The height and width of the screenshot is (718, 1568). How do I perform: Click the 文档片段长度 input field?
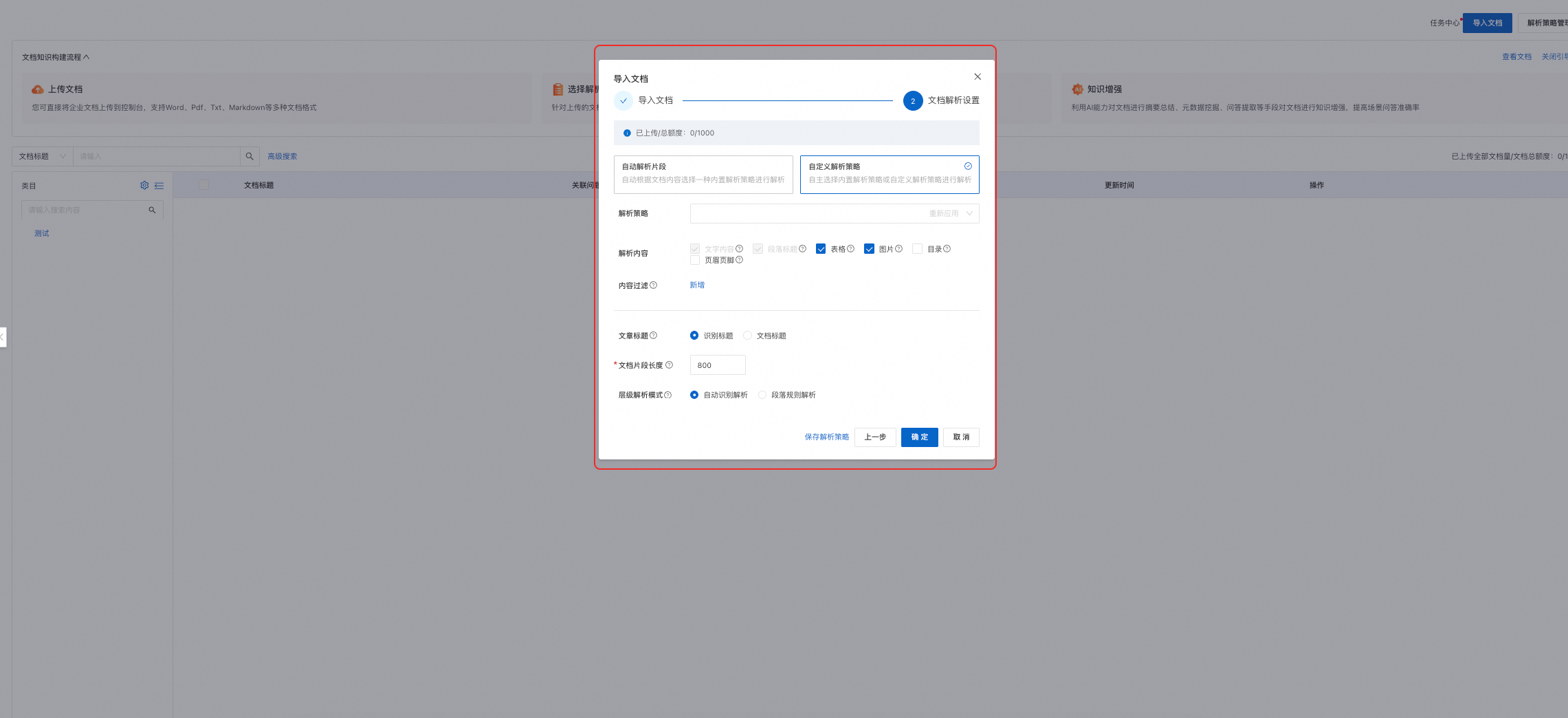[718, 365]
